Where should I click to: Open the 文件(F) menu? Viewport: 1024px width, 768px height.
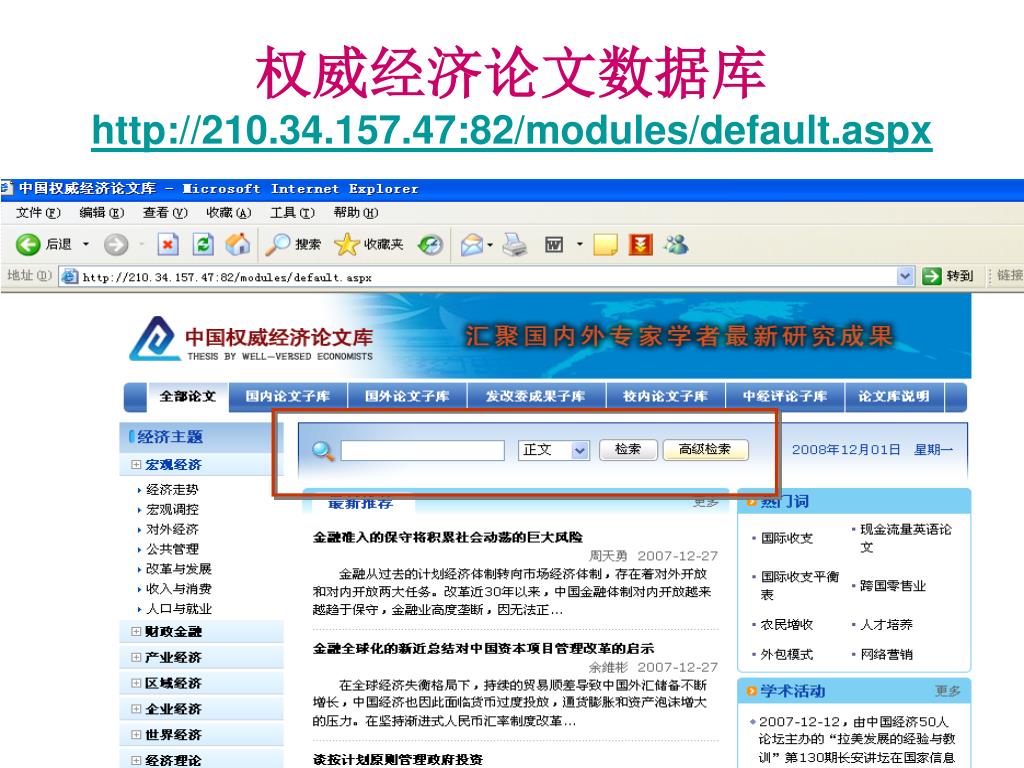[x=38, y=213]
